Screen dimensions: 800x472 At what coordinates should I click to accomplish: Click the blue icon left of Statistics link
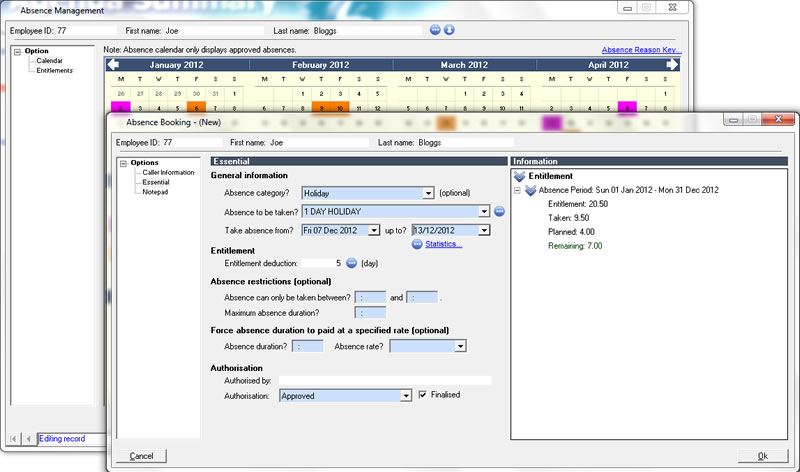(x=417, y=244)
